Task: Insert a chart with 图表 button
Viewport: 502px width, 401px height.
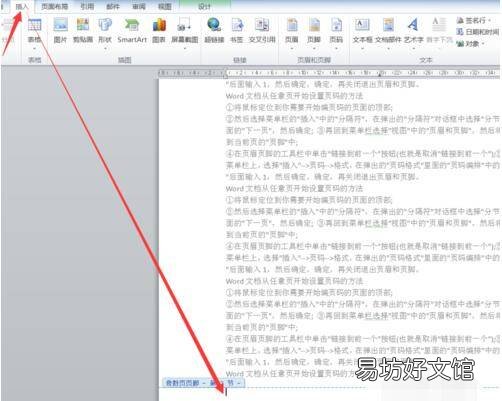Action: point(159,32)
